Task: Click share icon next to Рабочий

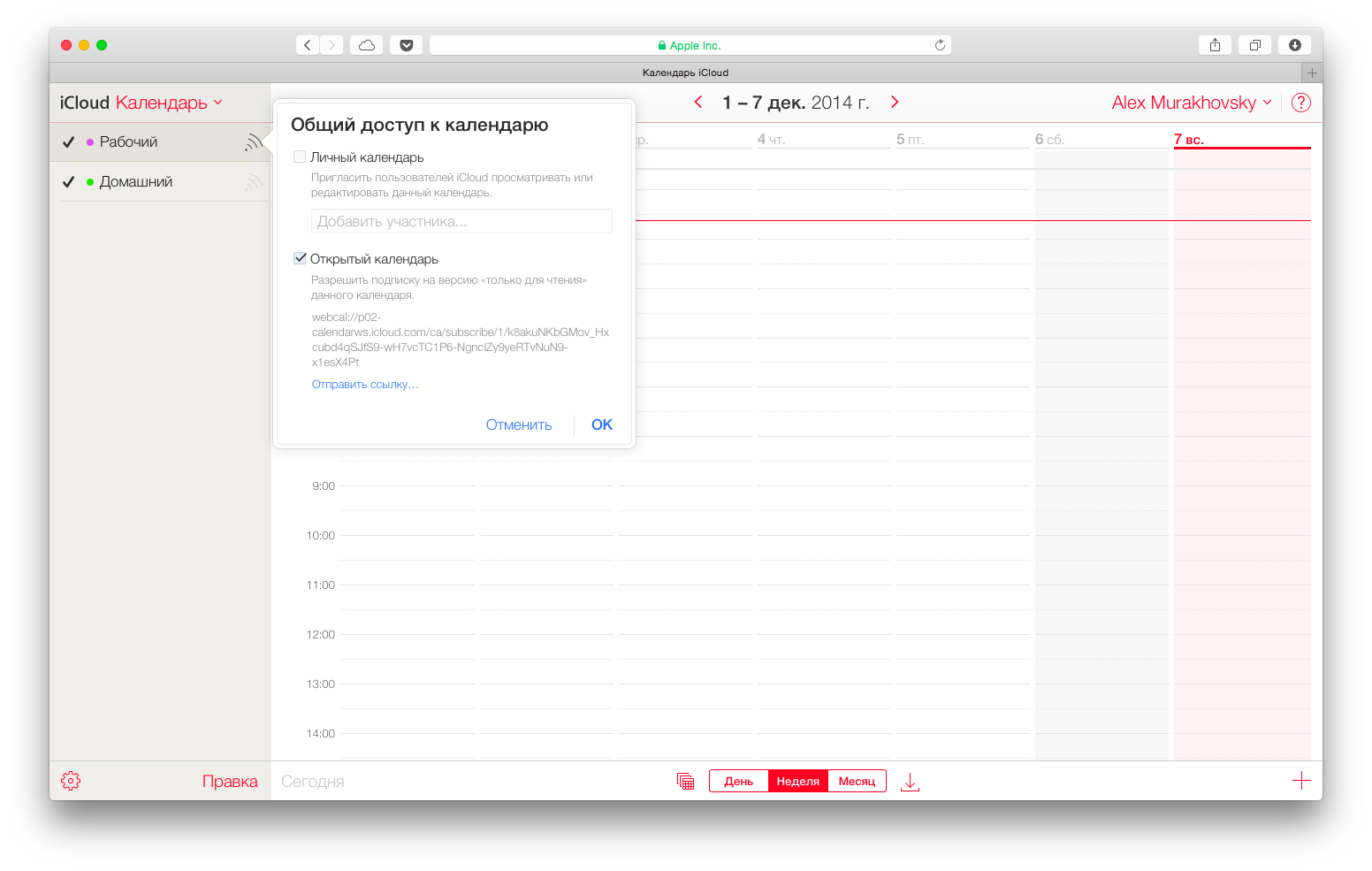Action: (254, 141)
